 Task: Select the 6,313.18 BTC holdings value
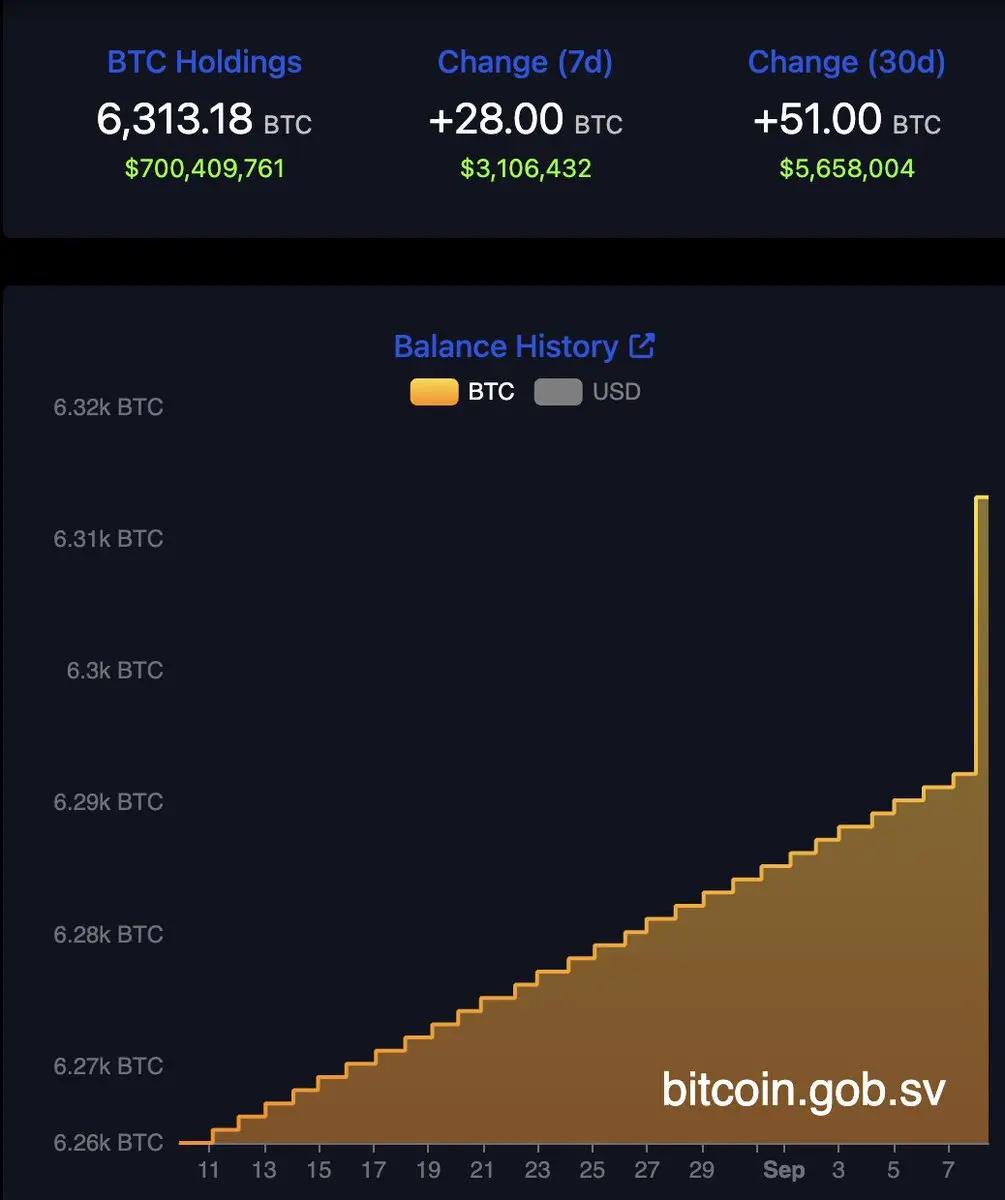pyautogui.click(x=204, y=120)
